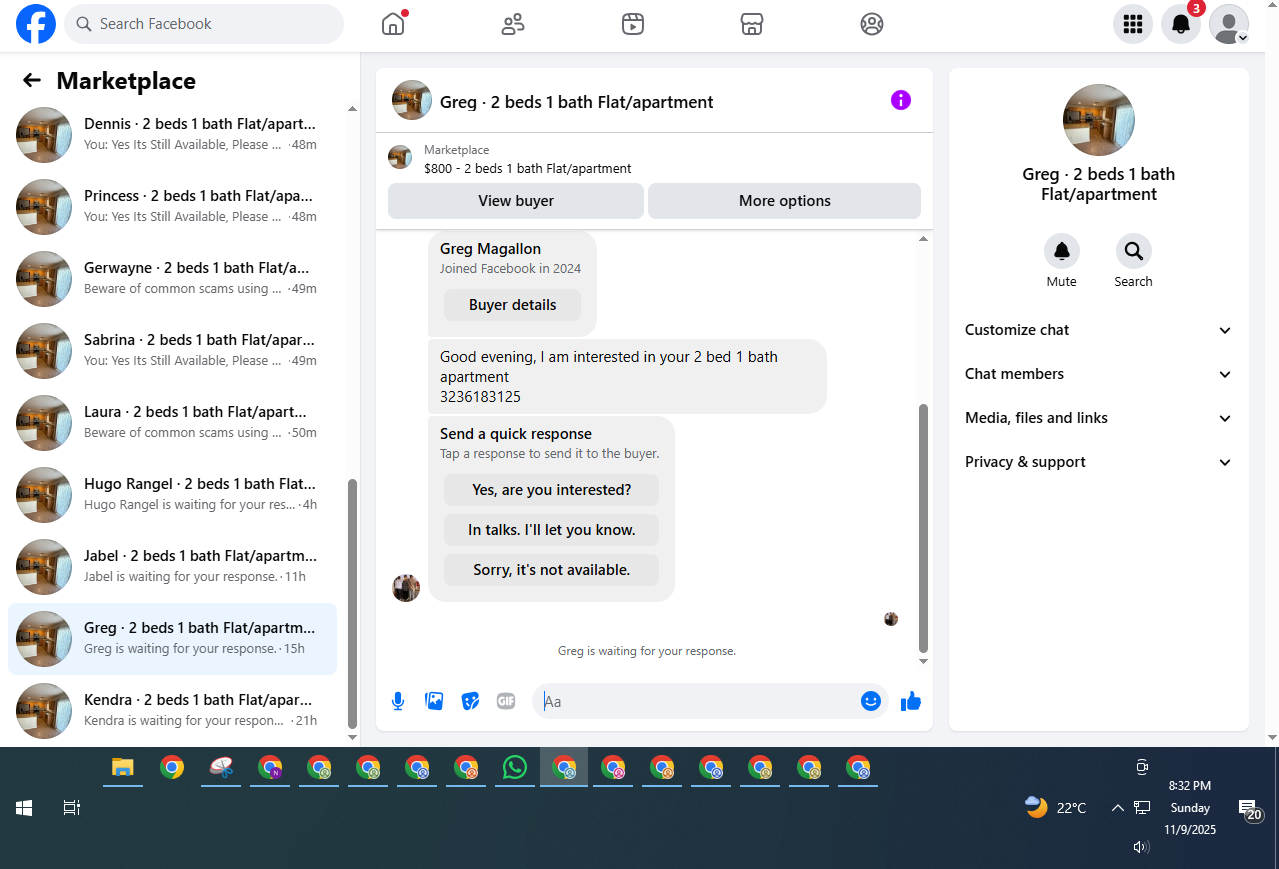The image size is (1279, 869).
Task: Send quick response "In talks. I'll let you know."
Action: 551,530
